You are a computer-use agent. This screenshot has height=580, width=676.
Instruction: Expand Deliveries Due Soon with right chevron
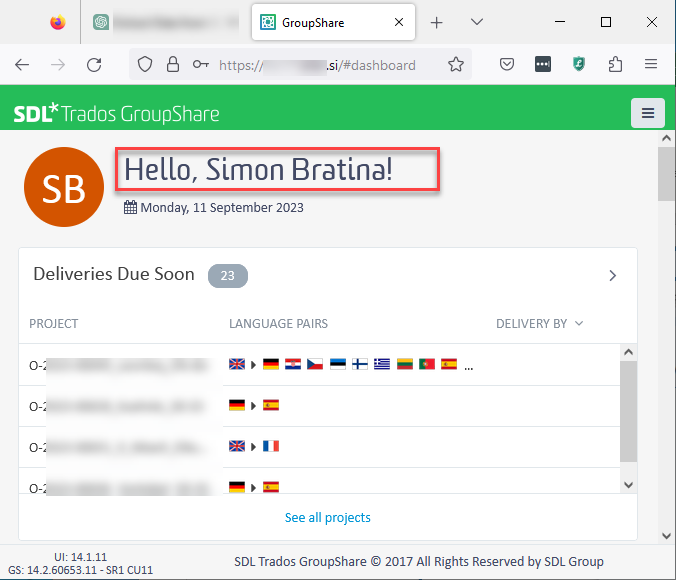tap(613, 276)
